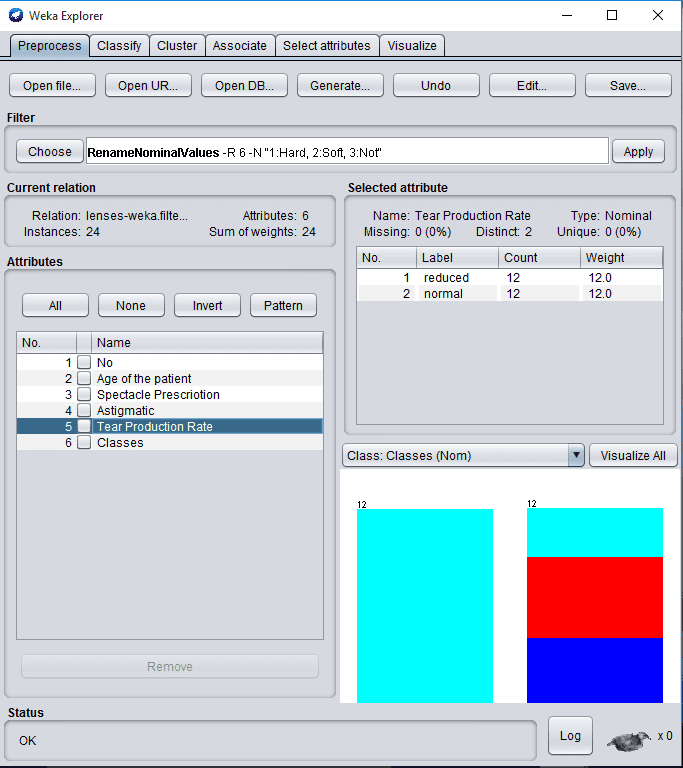
Task: Select the 'Tear Production Rate' row
Action: click(x=170, y=426)
